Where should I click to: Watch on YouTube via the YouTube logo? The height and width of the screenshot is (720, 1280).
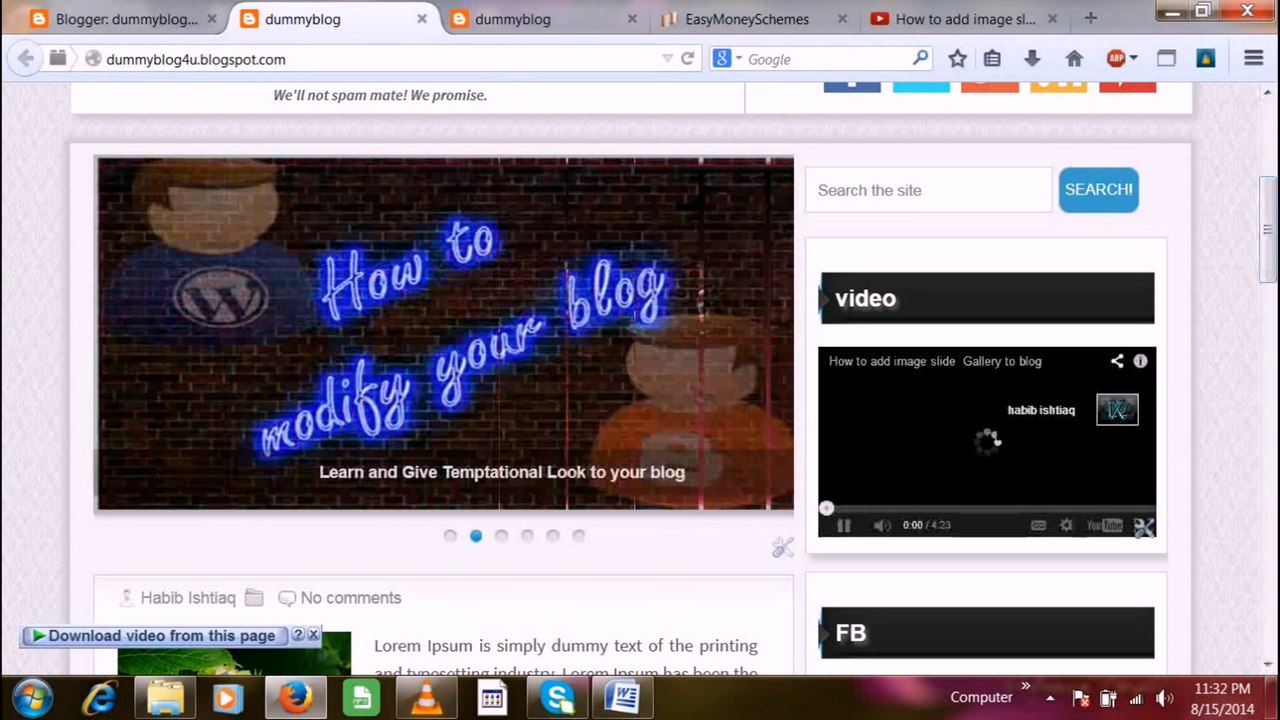click(x=1104, y=525)
